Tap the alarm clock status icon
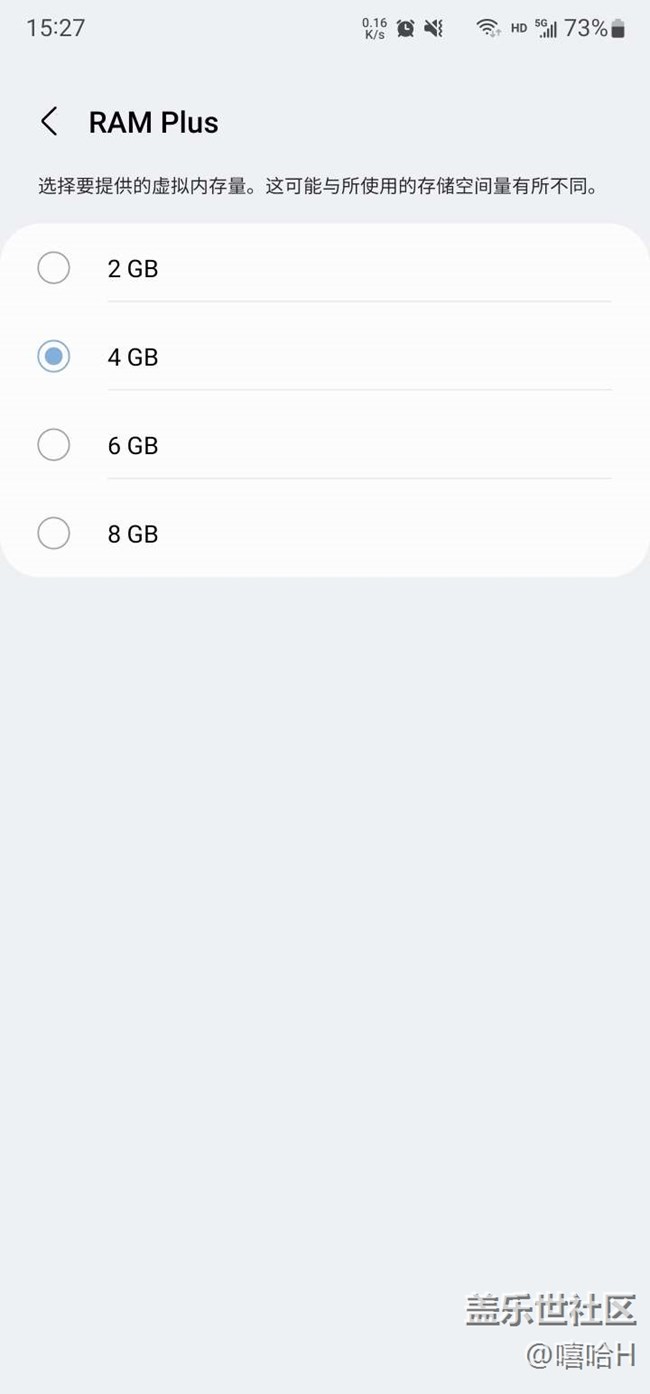The image size is (650, 1394). pos(405,28)
